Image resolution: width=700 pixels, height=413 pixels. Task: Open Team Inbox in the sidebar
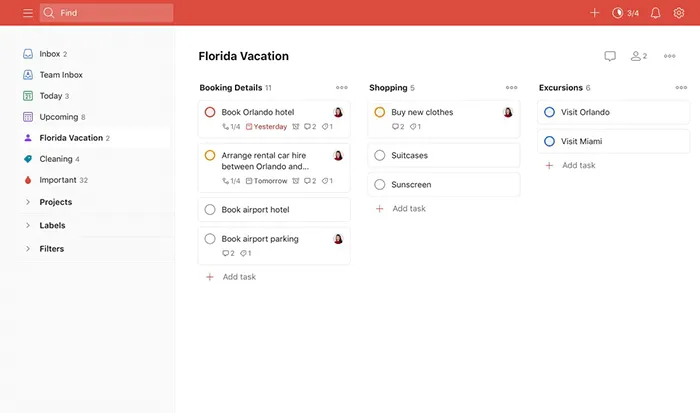click(x=95, y=75)
